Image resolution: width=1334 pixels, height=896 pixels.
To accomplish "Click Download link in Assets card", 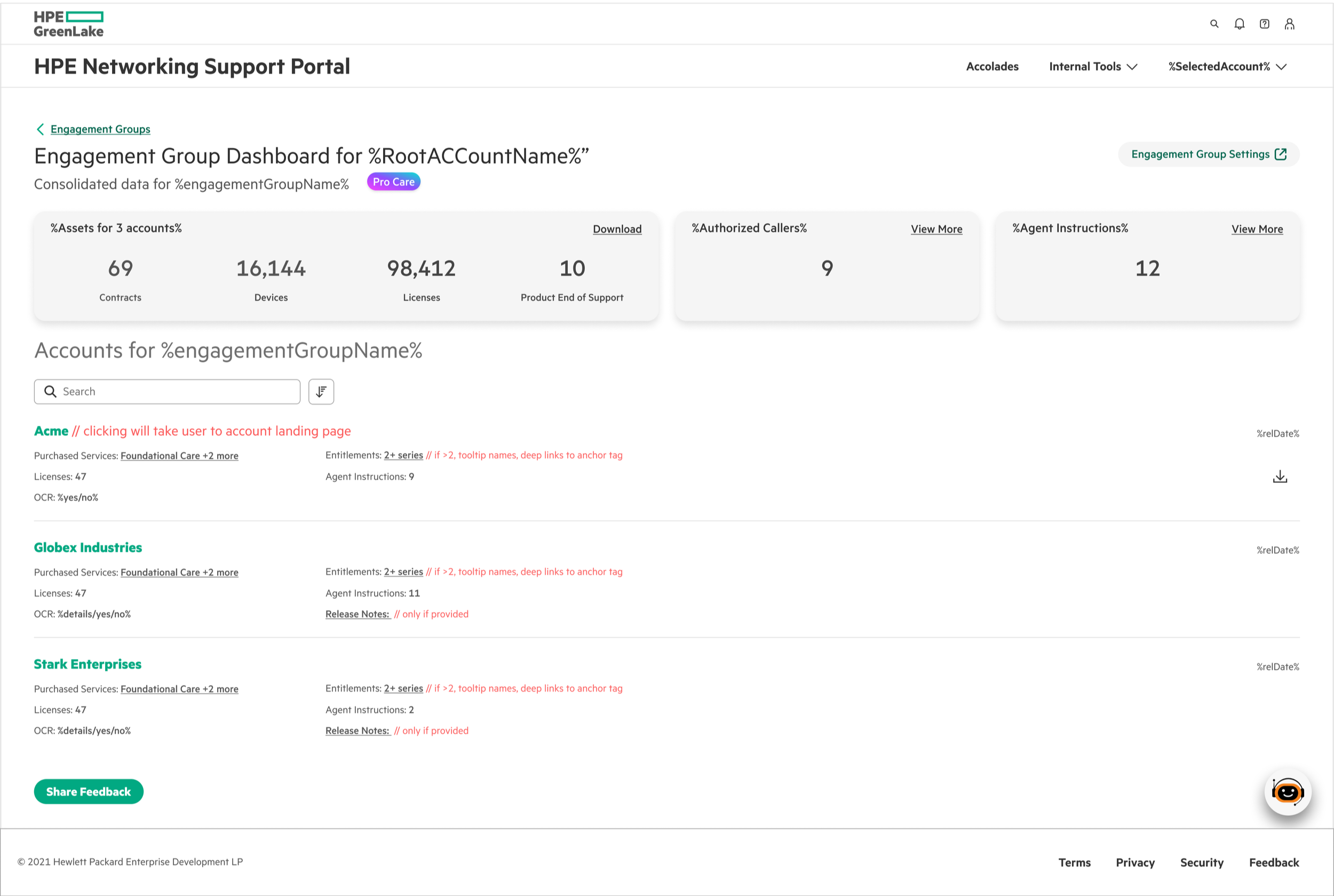I will click(617, 229).
